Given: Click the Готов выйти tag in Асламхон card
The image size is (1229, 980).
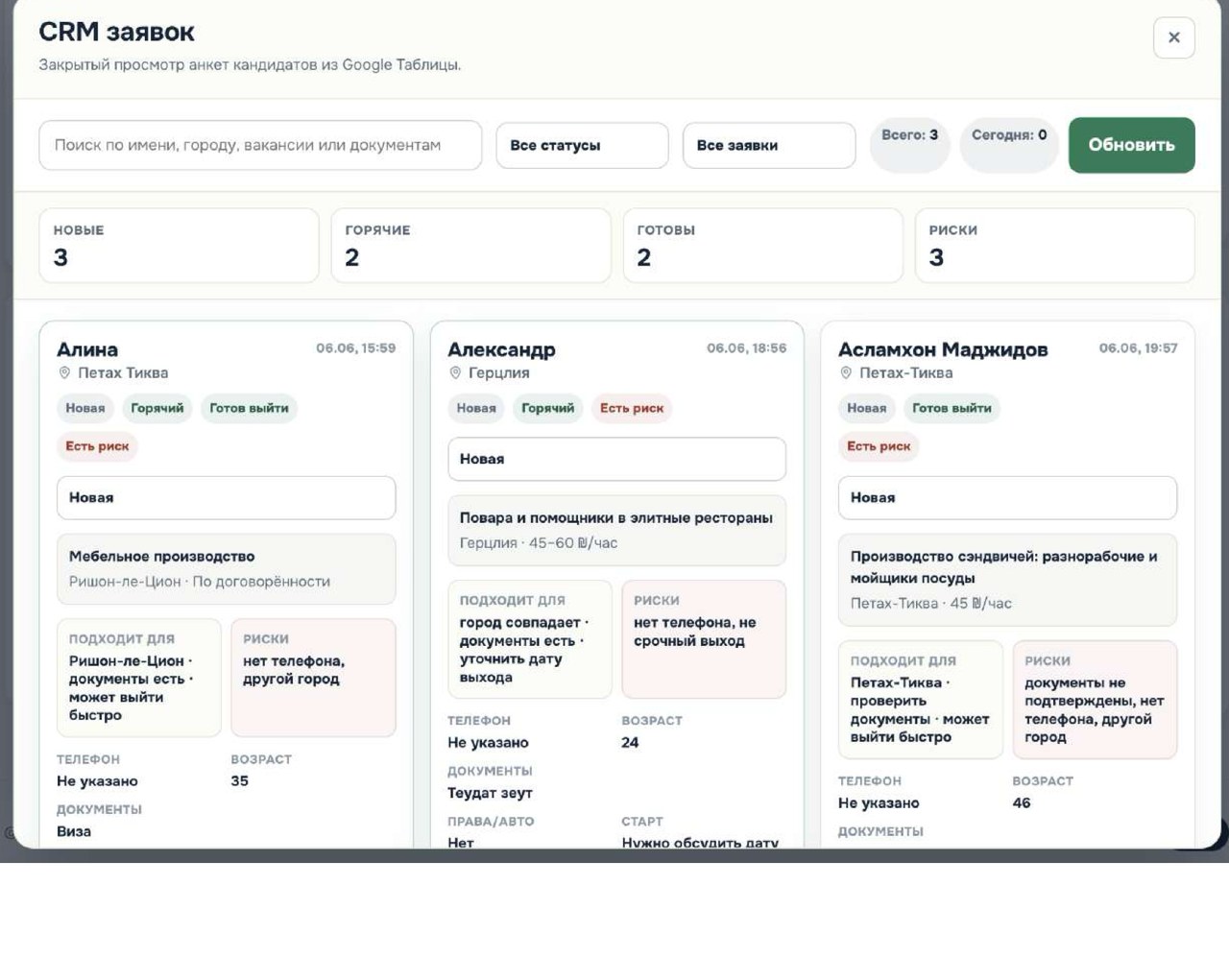Looking at the screenshot, I should coord(952,408).
